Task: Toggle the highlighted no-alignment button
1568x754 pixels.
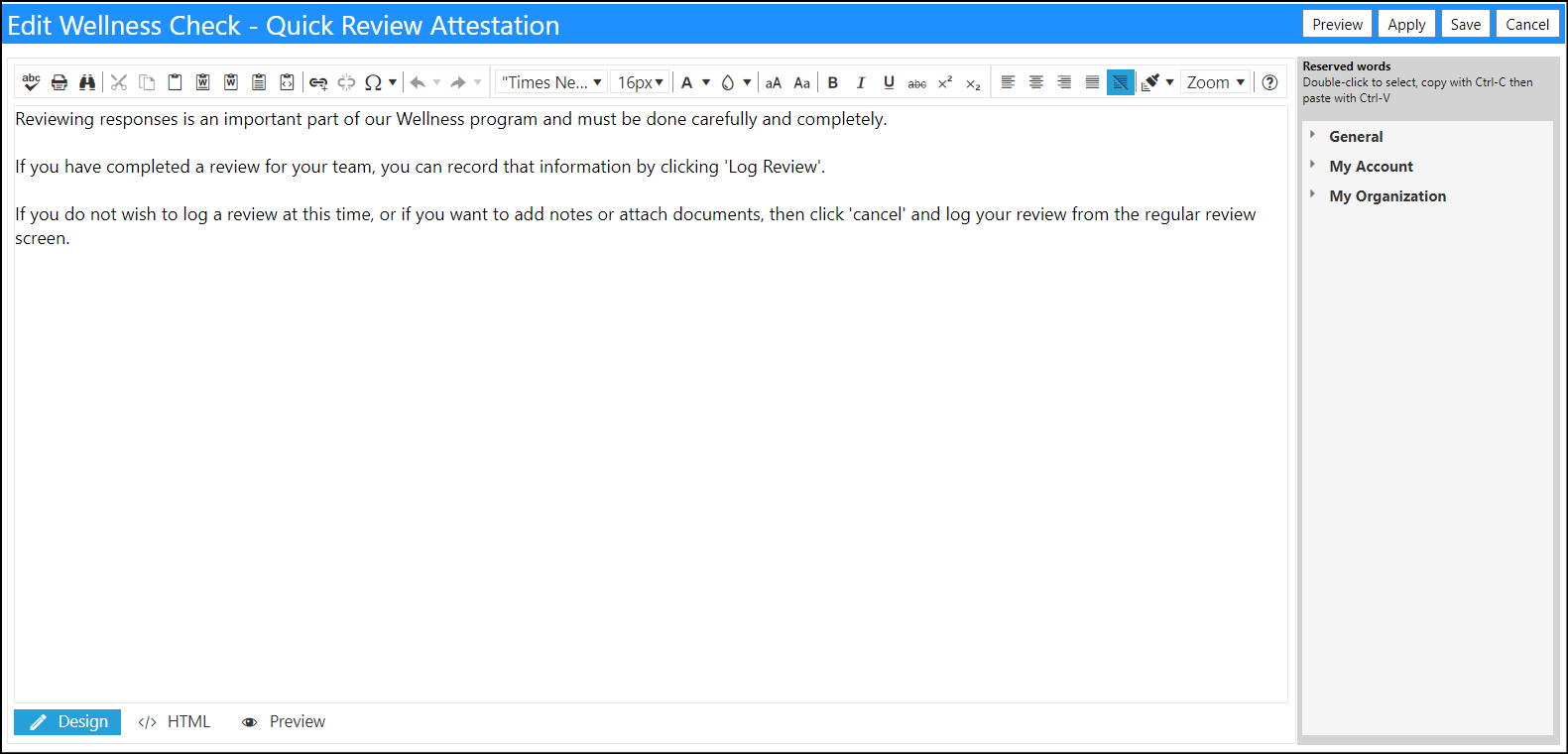Action: tap(1120, 82)
